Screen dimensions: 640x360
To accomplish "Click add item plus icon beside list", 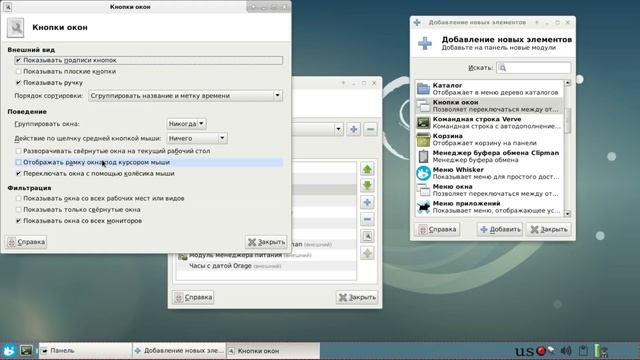I will [x=367, y=202].
